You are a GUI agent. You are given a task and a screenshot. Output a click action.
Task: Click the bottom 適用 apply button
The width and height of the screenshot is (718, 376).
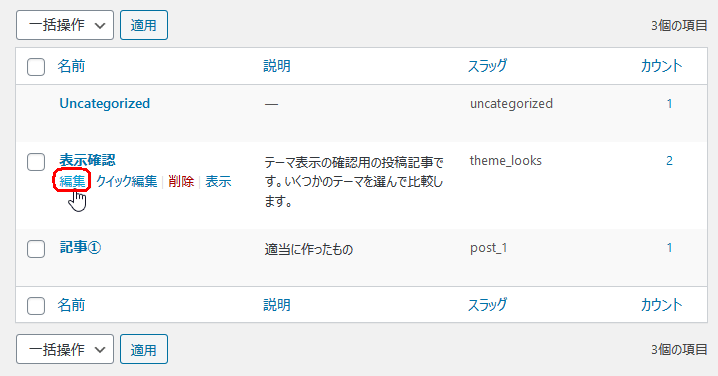[144, 349]
